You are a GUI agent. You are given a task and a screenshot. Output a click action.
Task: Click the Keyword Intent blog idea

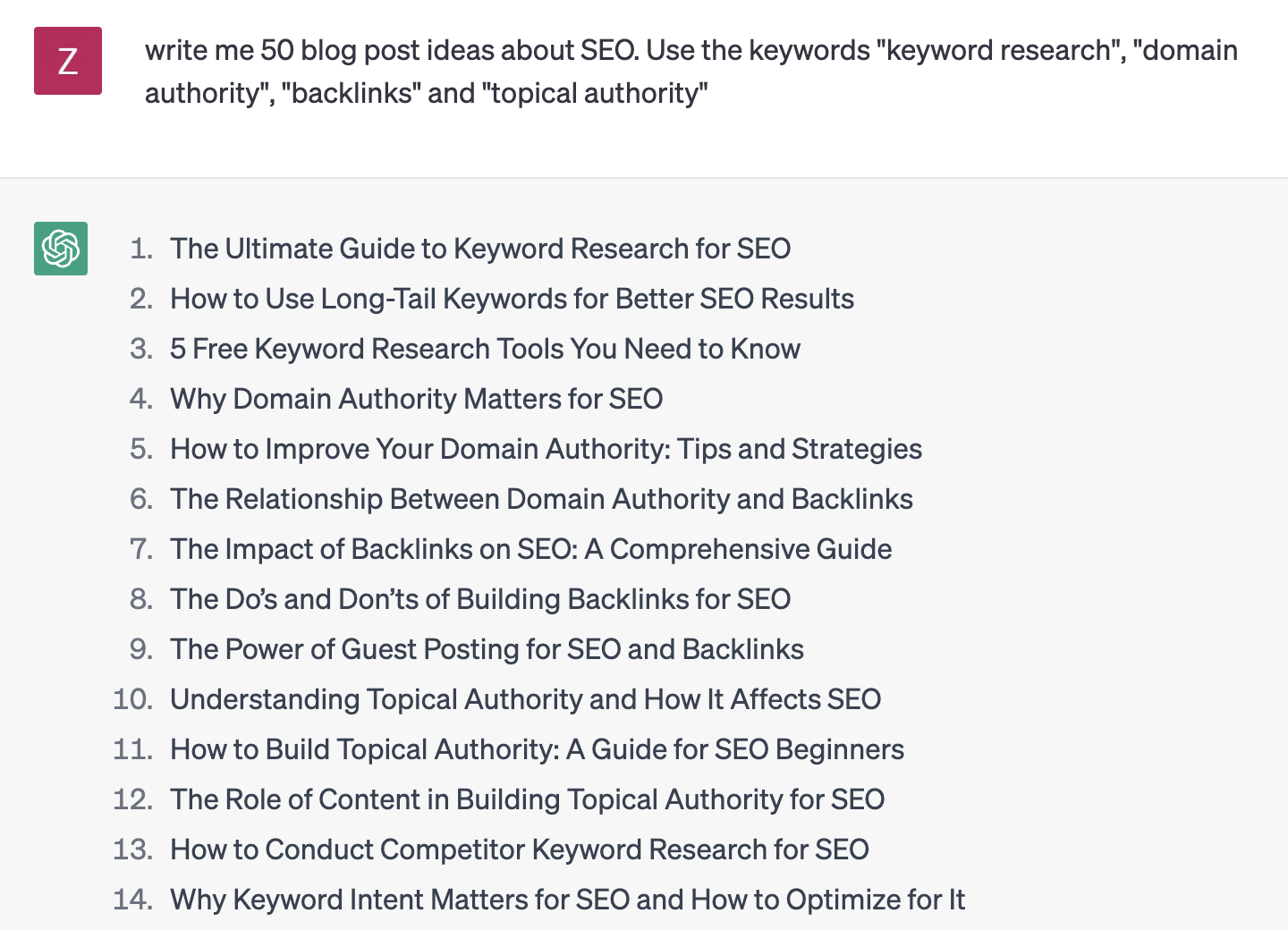click(567, 900)
